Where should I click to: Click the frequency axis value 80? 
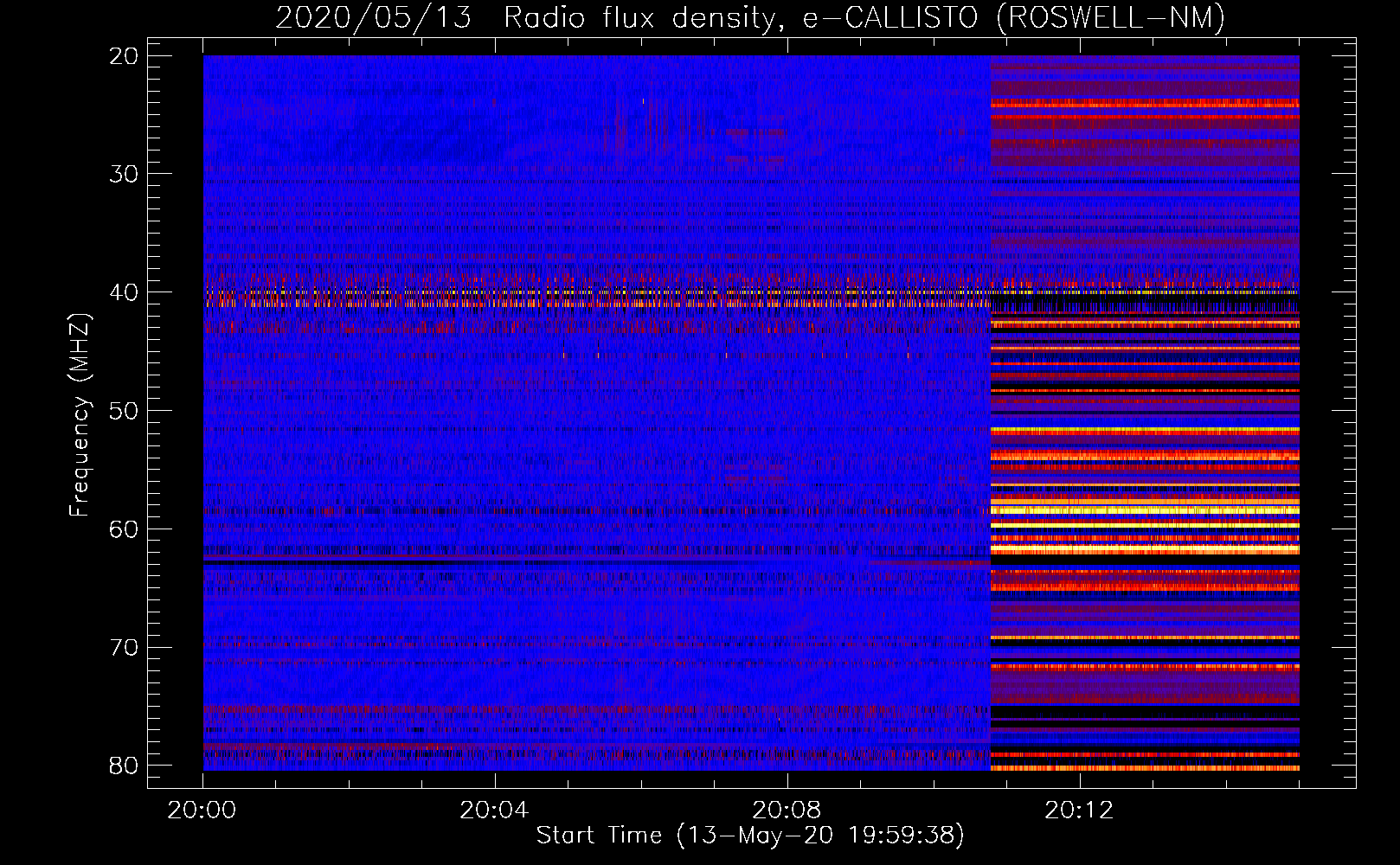(x=125, y=766)
